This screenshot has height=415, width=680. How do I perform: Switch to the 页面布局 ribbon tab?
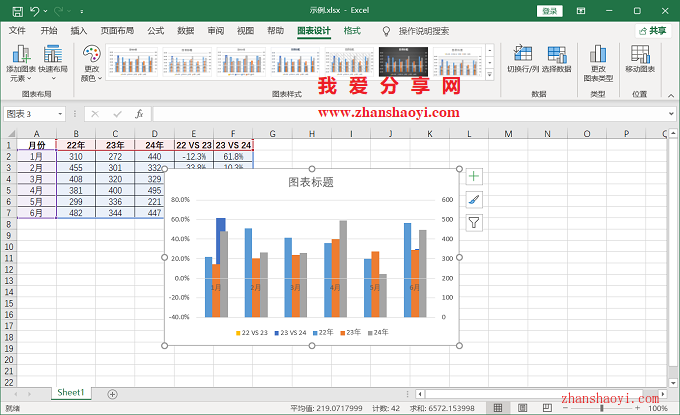[x=117, y=30]
